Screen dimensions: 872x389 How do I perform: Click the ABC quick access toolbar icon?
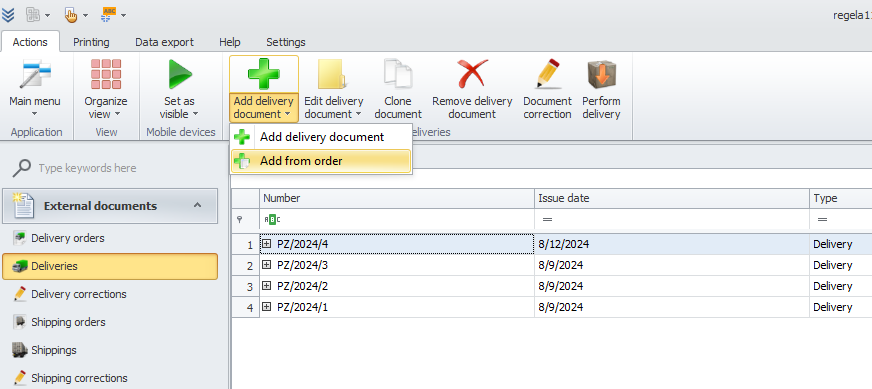coord(108,14)
